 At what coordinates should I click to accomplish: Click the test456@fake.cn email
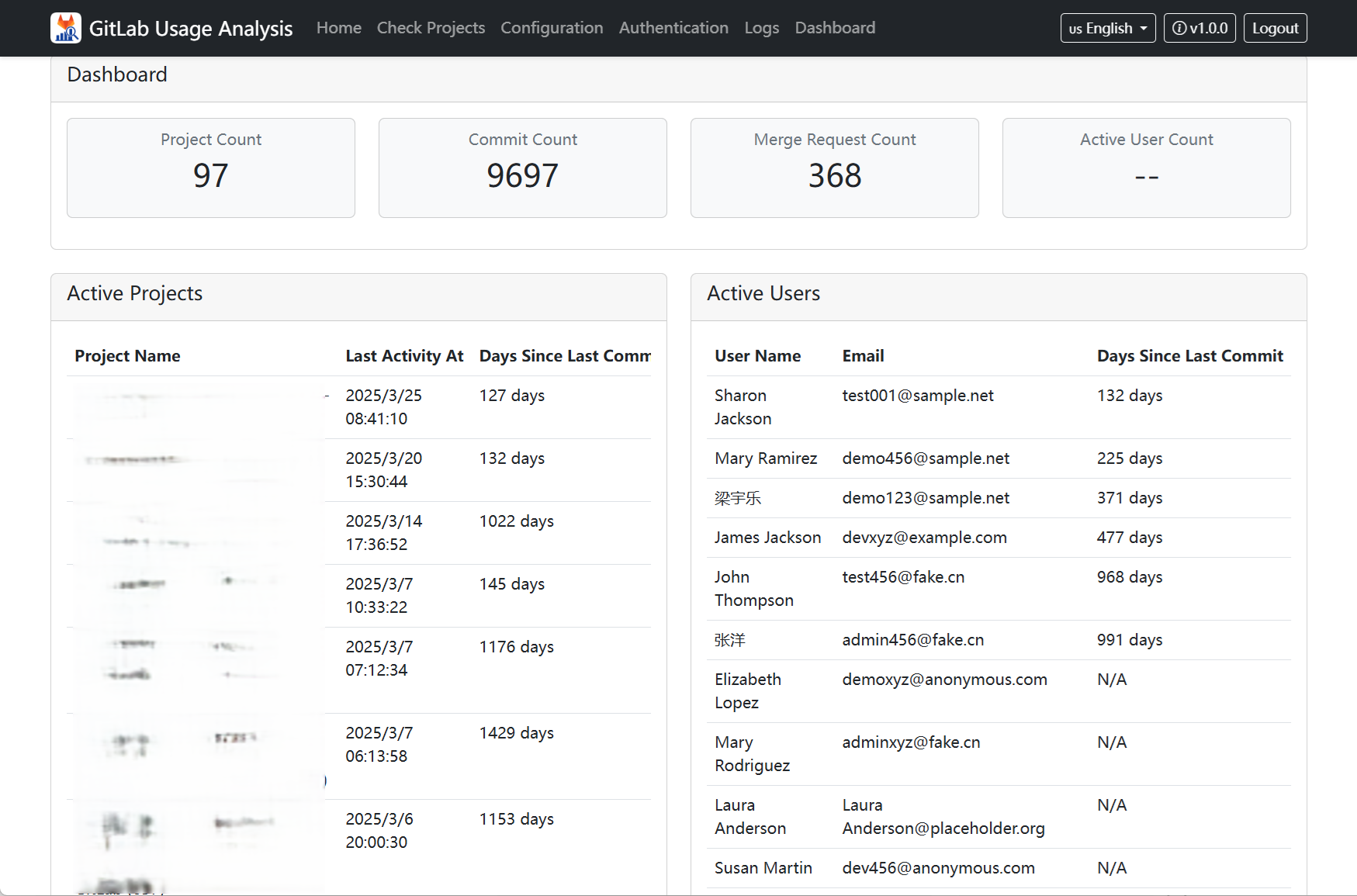click(x=903, y=577)
